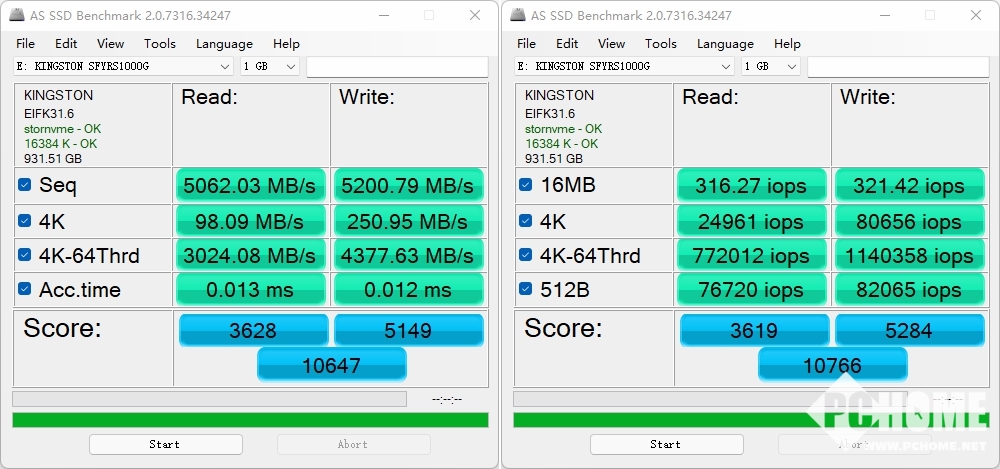1000x469 pixels.
Task: Minimize the left benchmark window
Action: (383, 15)
